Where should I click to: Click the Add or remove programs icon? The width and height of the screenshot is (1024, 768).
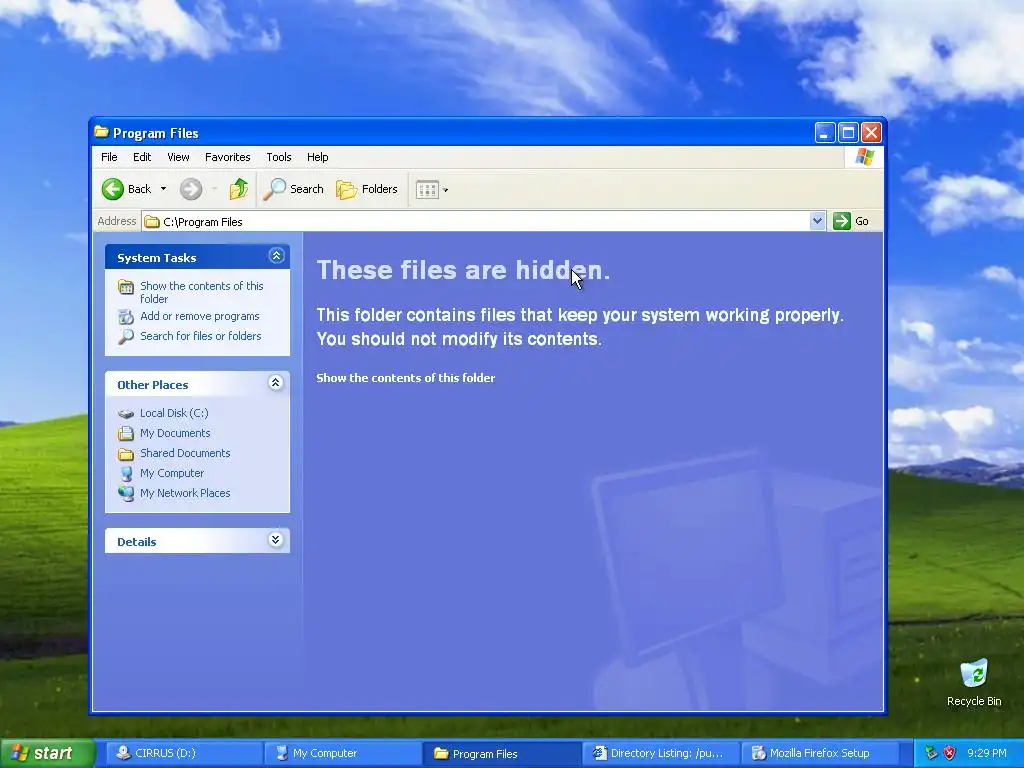125,317
